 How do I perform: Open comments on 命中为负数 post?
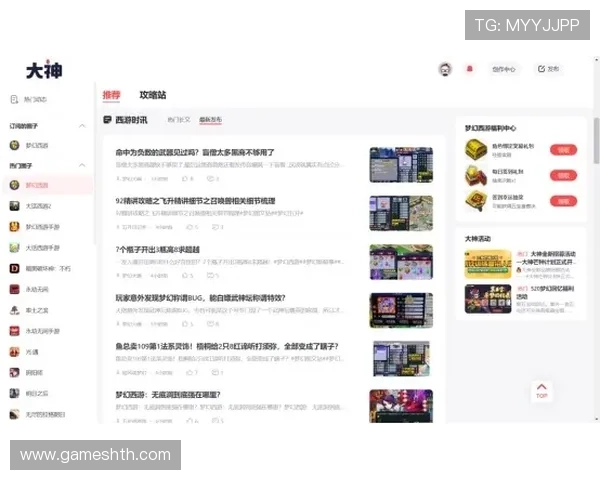pyautogui.click(x=213, y=179)
